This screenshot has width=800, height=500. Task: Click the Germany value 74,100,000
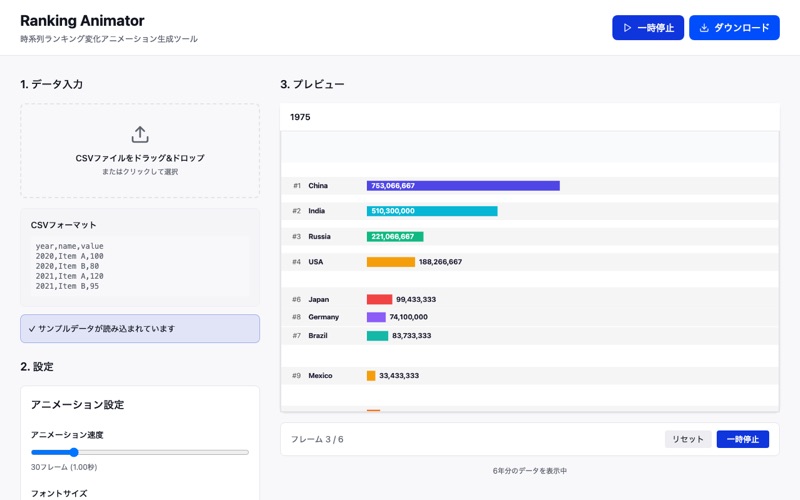[x=409, y=317]
